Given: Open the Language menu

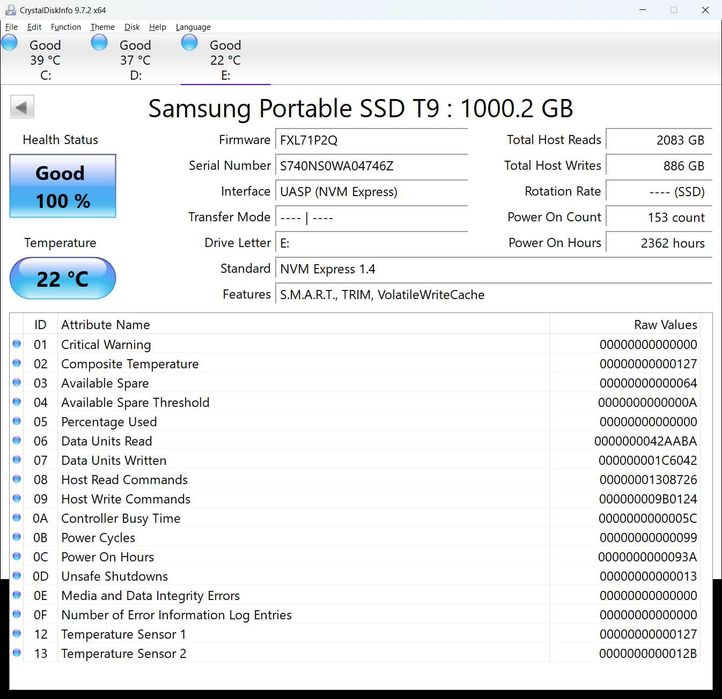Looking at the screenshot, I should (193, 27).
